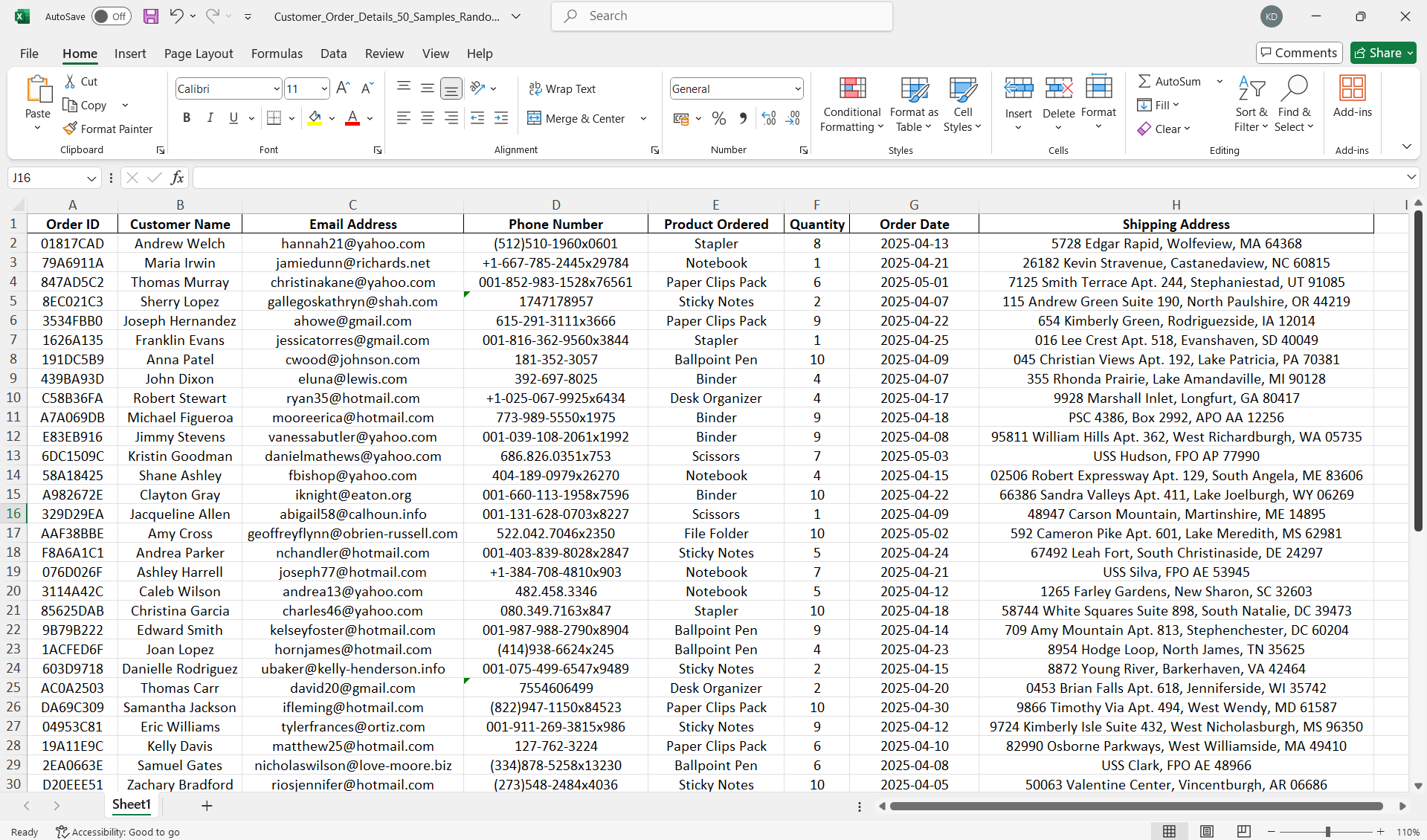Increase font size with the larger A icon
Image resolution: width=1427 pixels, height=840 pixels.
click(x=343, y=88)
